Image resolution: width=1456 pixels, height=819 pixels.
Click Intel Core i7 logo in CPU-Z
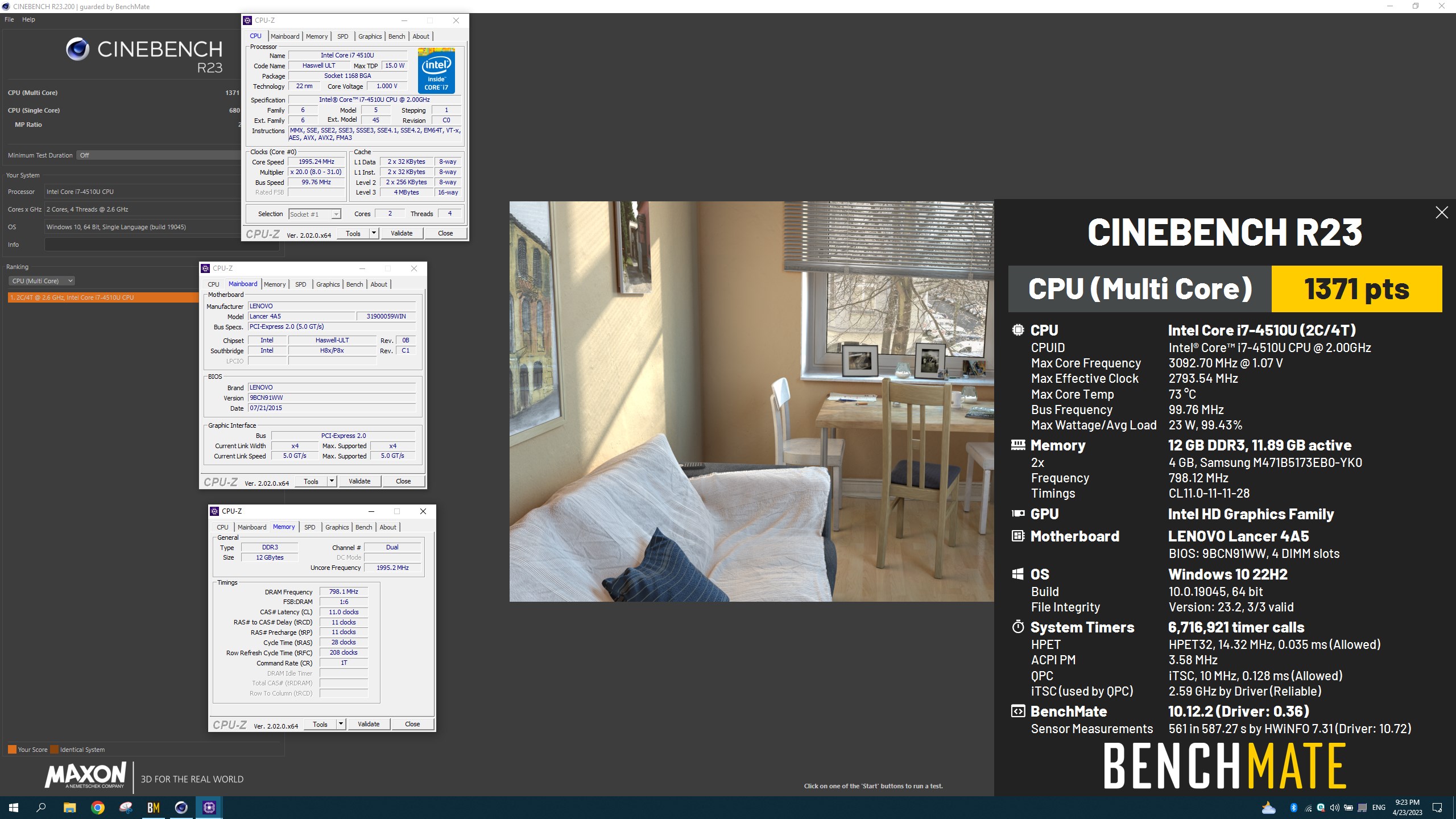click(x=436, y=71)
